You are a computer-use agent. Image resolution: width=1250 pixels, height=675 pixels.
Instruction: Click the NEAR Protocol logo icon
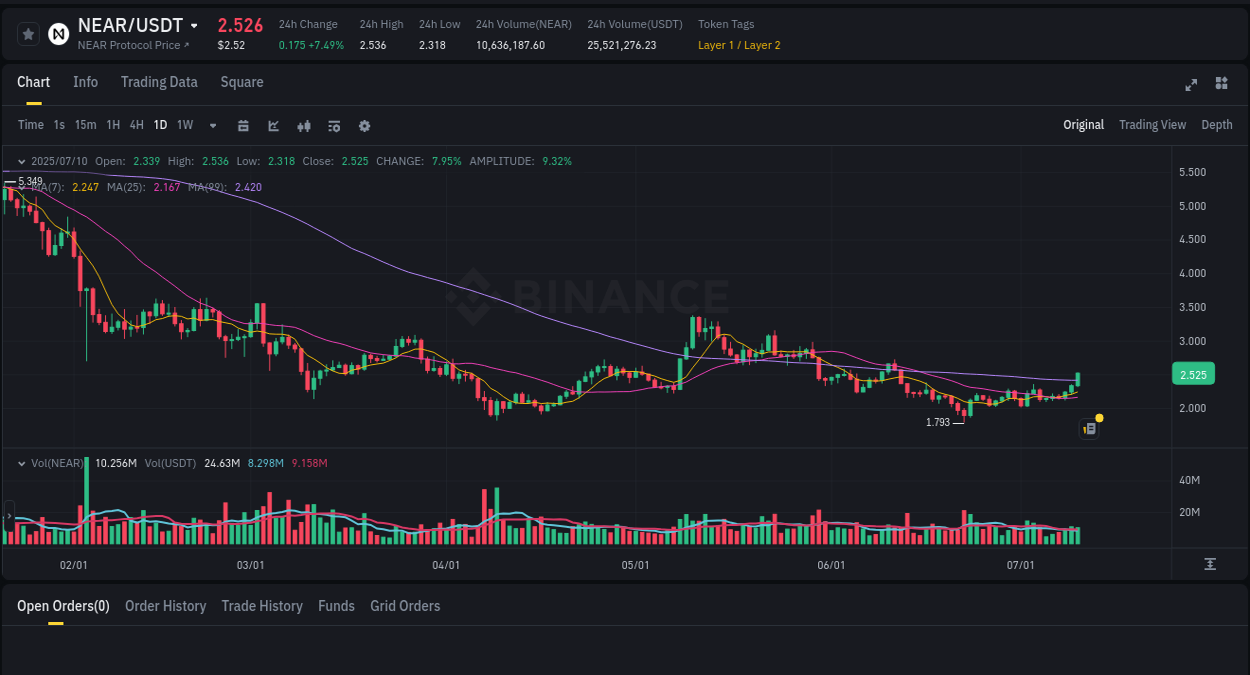[x=58, y=33]
